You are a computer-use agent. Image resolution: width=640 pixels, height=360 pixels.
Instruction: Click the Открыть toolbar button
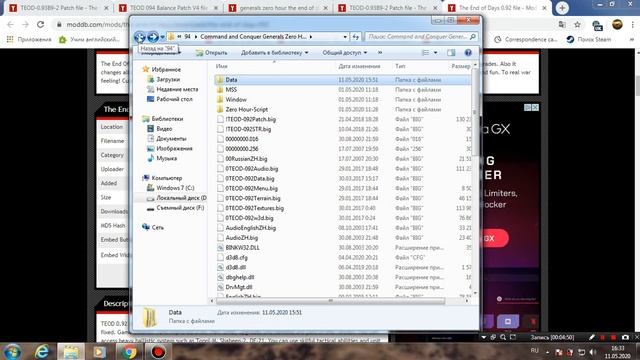[x=211, y=53]
